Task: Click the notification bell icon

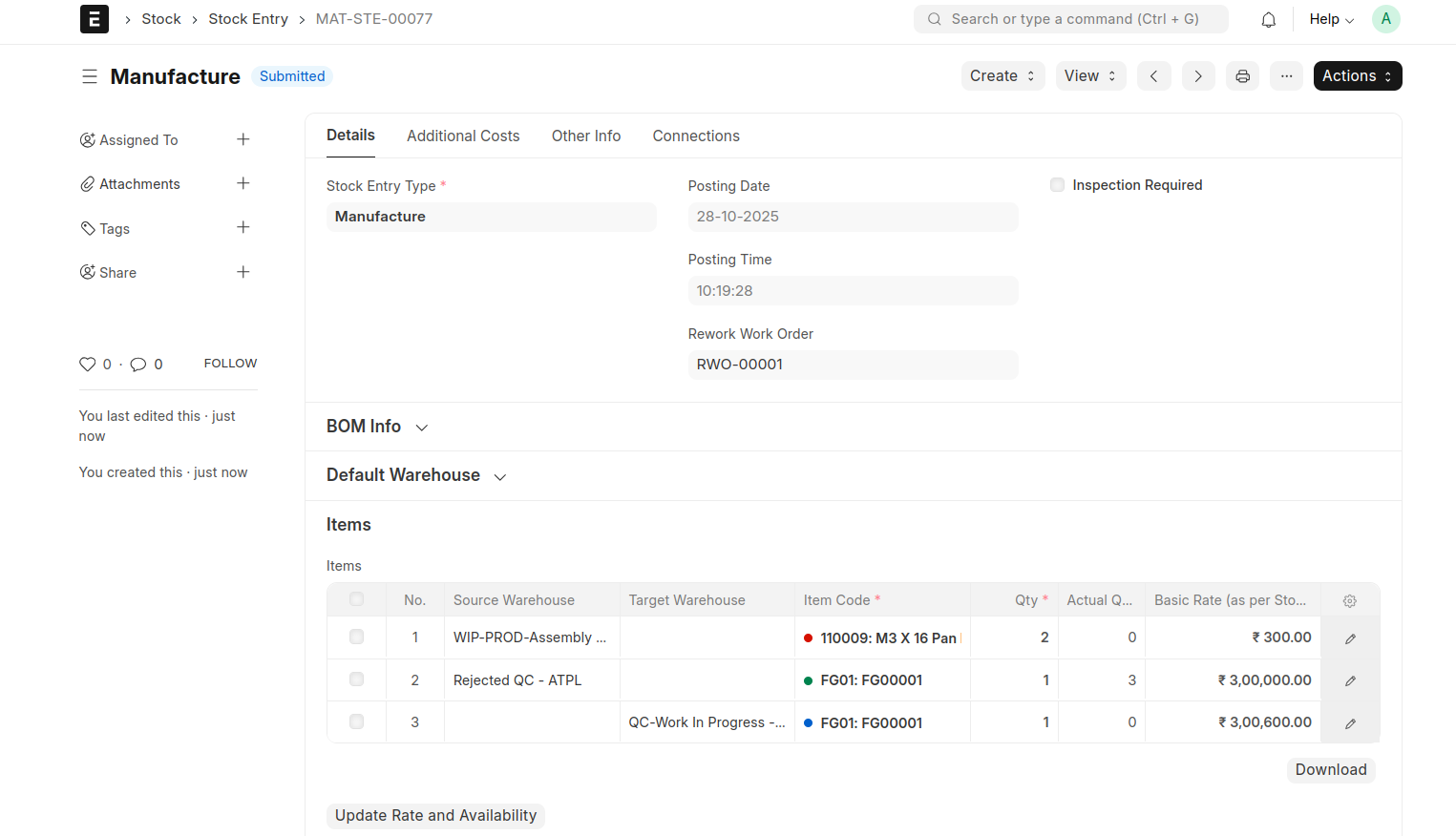Action: (x=1268, y=20)
